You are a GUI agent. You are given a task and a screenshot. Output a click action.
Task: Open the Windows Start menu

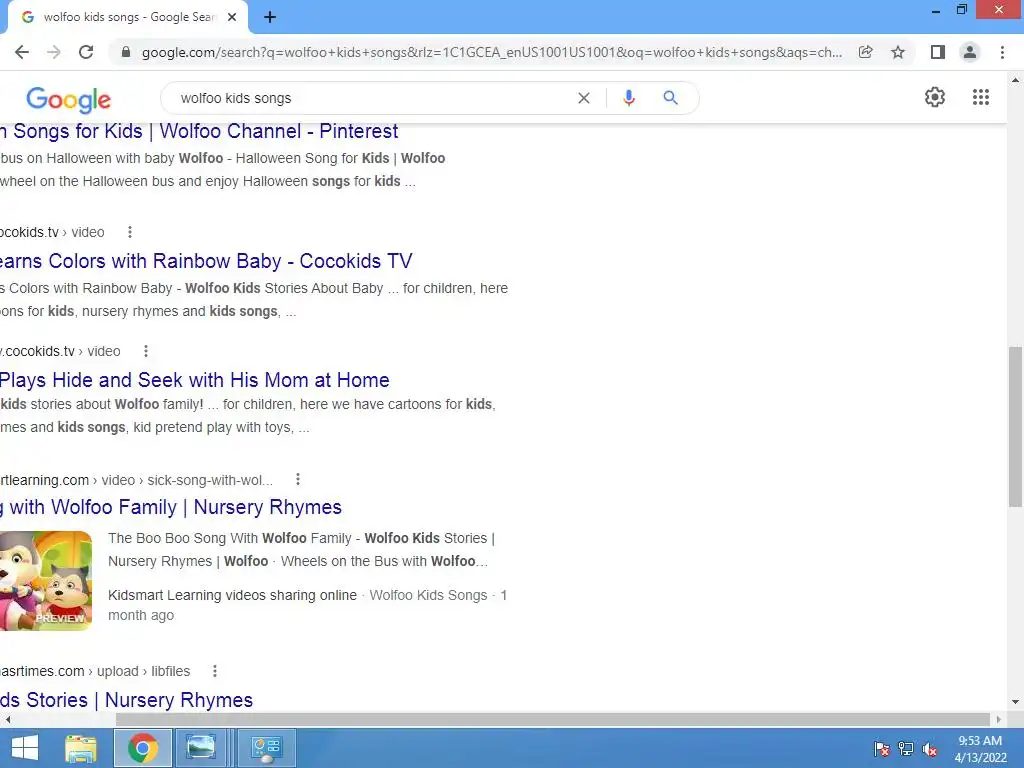pyautogui.click(x=24, y=748)
